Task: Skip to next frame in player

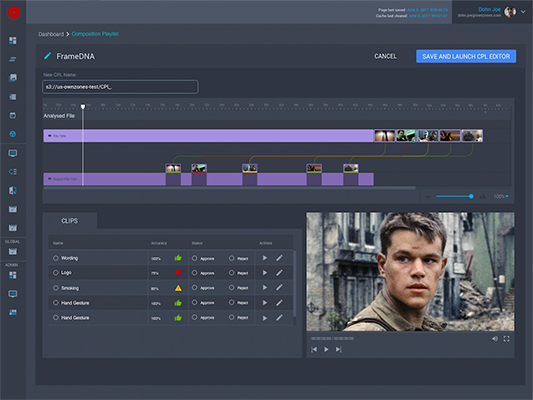Action: coord(339,349)
